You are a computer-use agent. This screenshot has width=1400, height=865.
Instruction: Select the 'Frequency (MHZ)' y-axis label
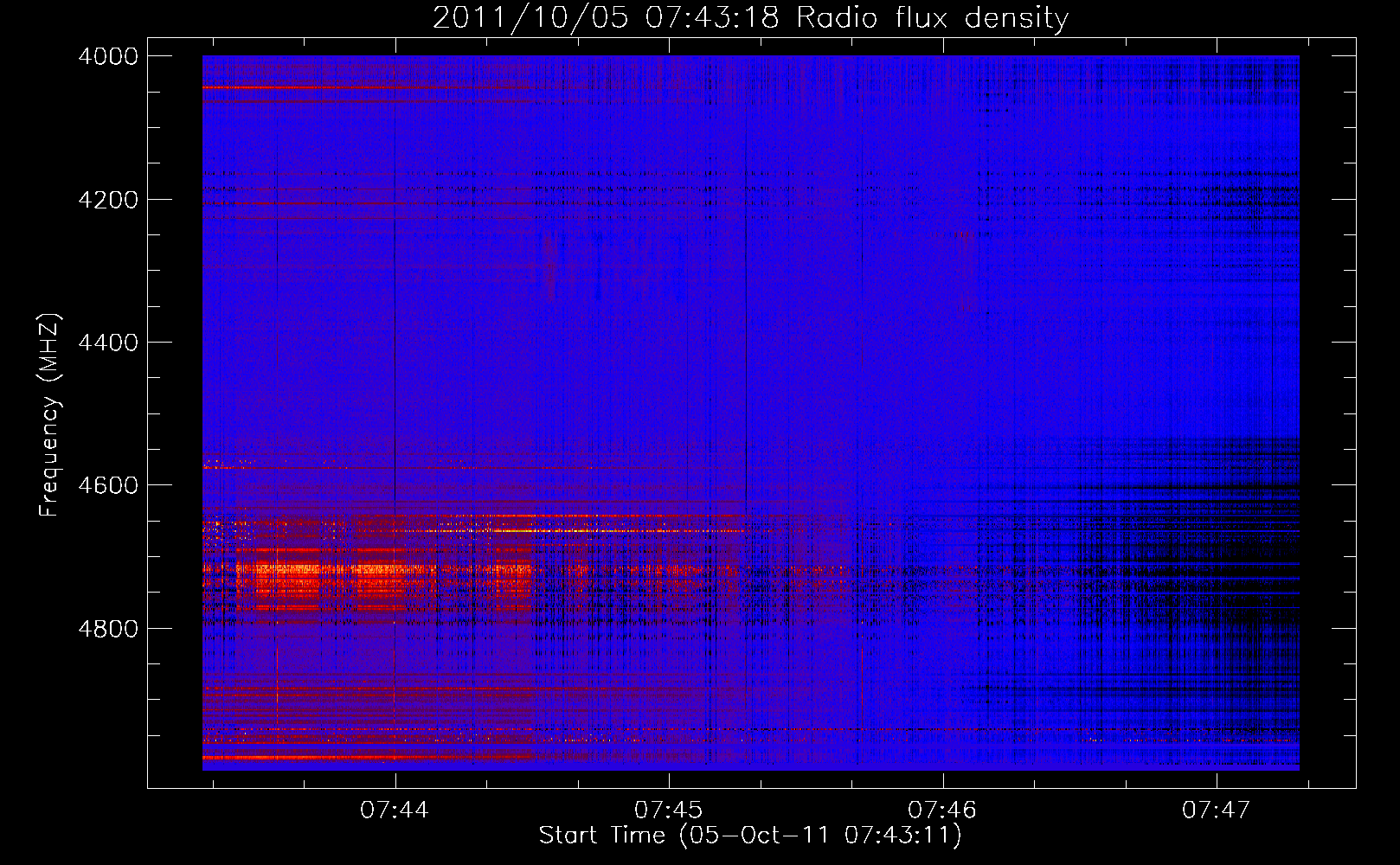[x=49, y=415]
